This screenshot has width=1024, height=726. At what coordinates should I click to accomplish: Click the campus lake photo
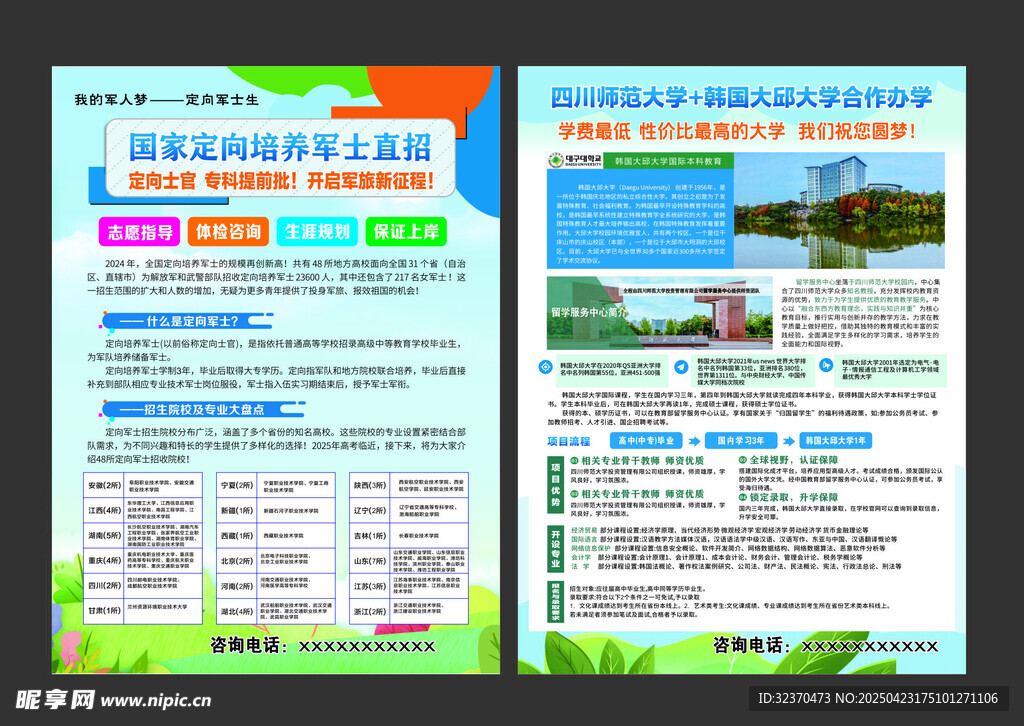[x=839, y=210]
